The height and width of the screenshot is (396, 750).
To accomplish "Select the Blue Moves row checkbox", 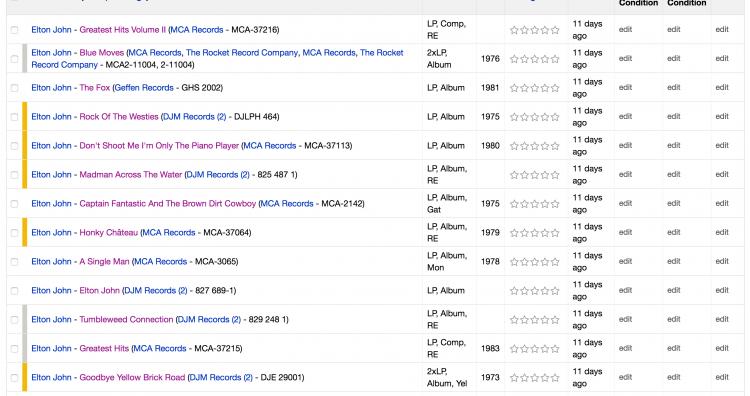I will [x=14, y=59].
